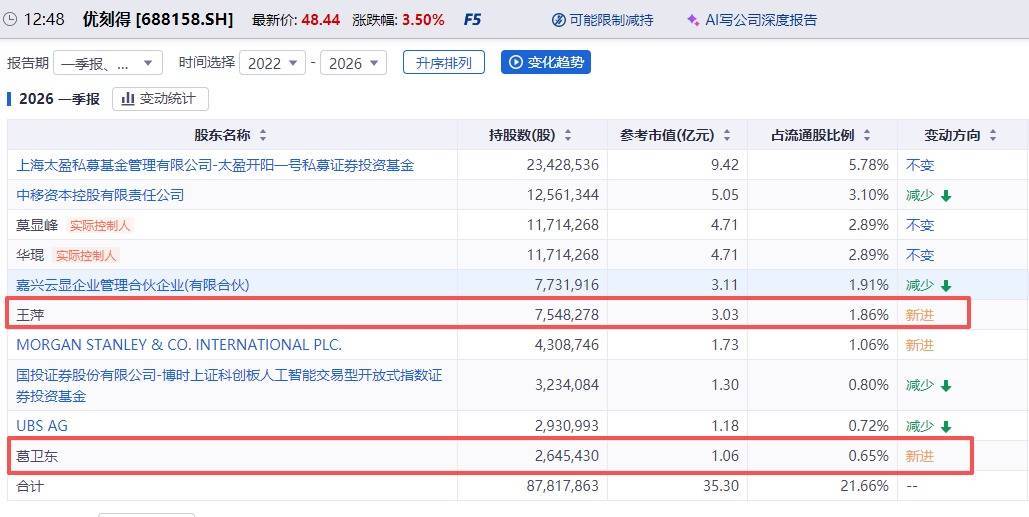Sort by 参考市值(亿元) column arrows
1029x517 pixels.
(x=726, y=135)
